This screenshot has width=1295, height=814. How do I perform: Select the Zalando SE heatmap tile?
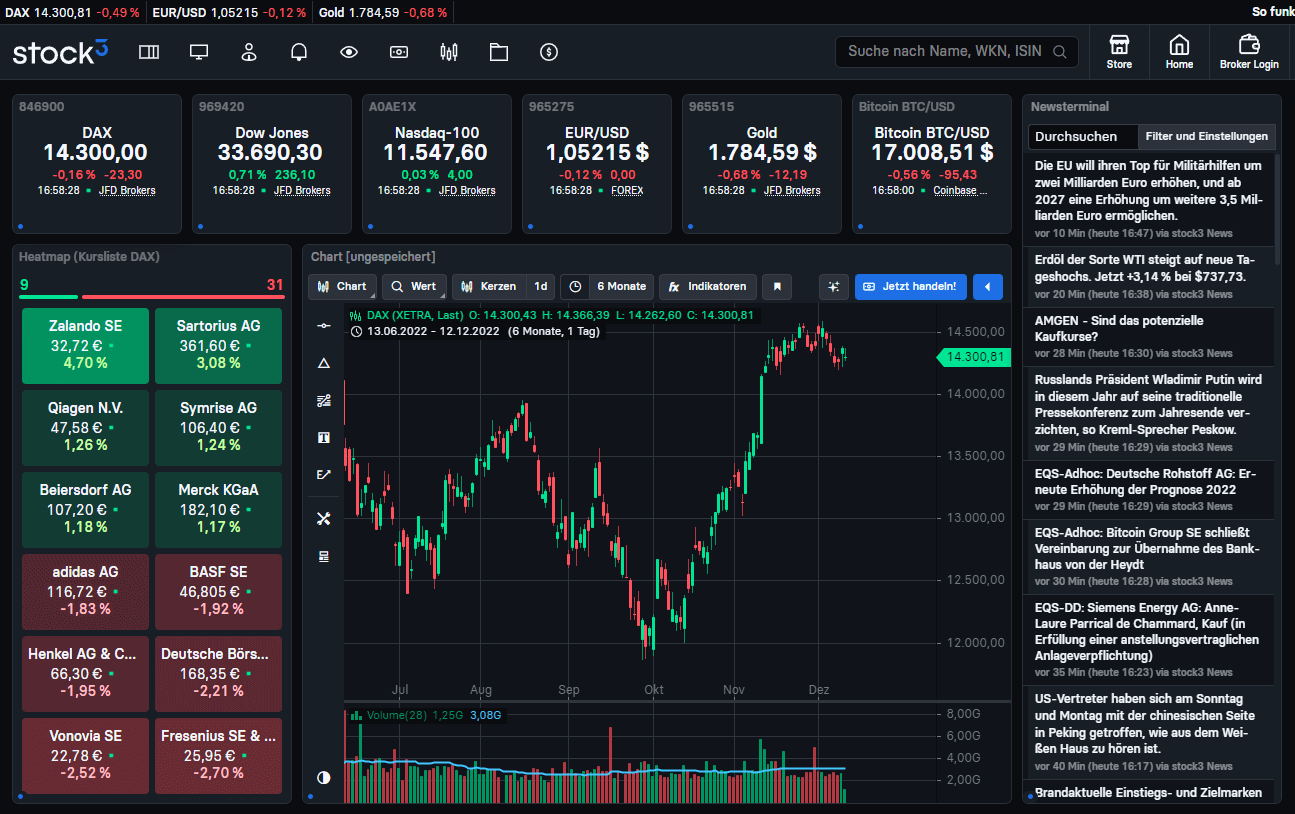[x=85, y=345]
